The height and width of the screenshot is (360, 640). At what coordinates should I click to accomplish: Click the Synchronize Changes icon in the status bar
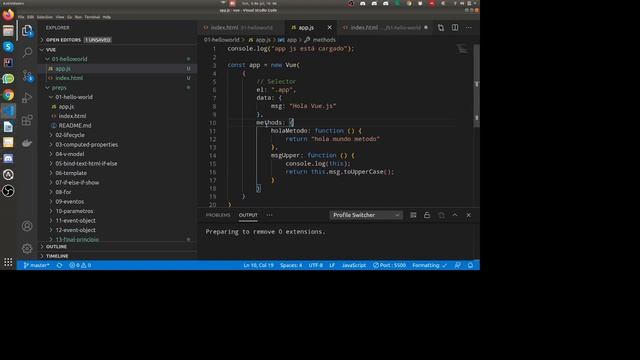pos(60,265)
